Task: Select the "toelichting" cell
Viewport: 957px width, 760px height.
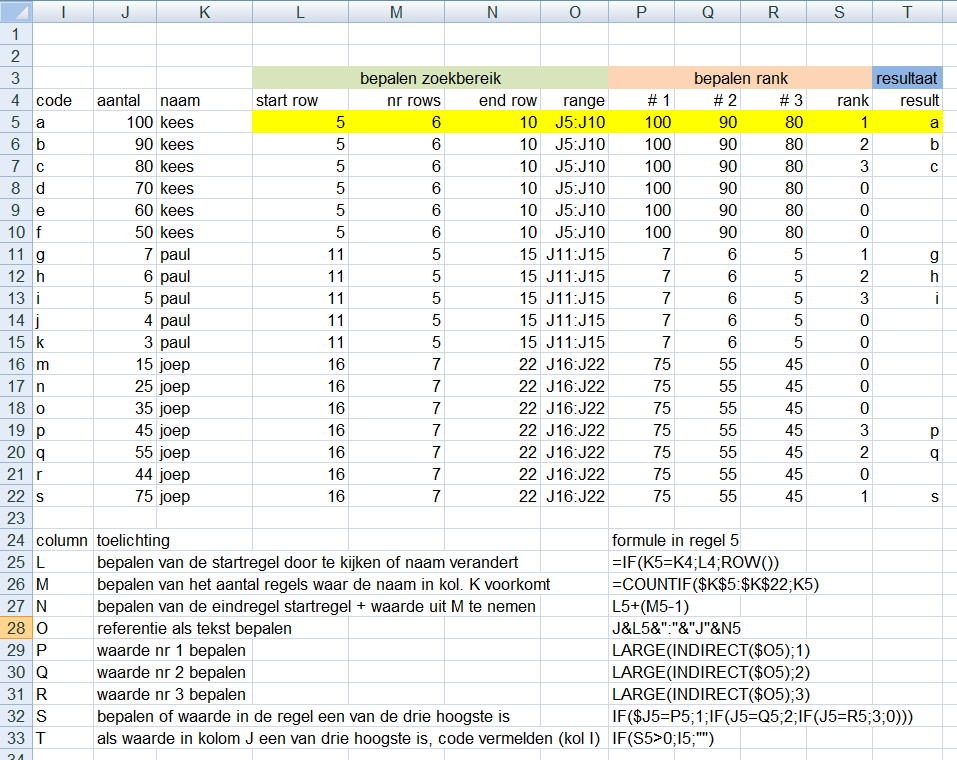Action: point(133,540)
